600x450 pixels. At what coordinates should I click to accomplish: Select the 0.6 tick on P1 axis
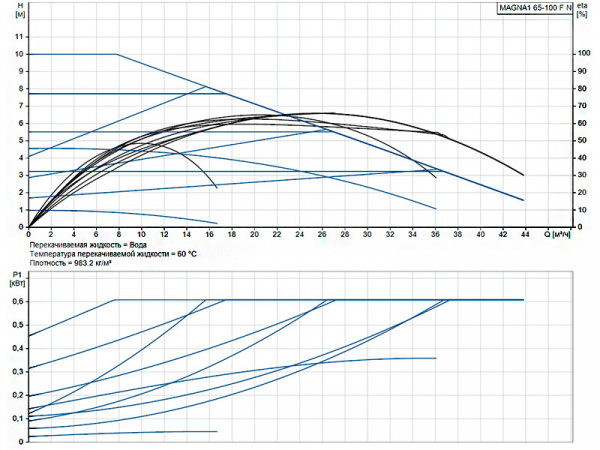[17, 300]
